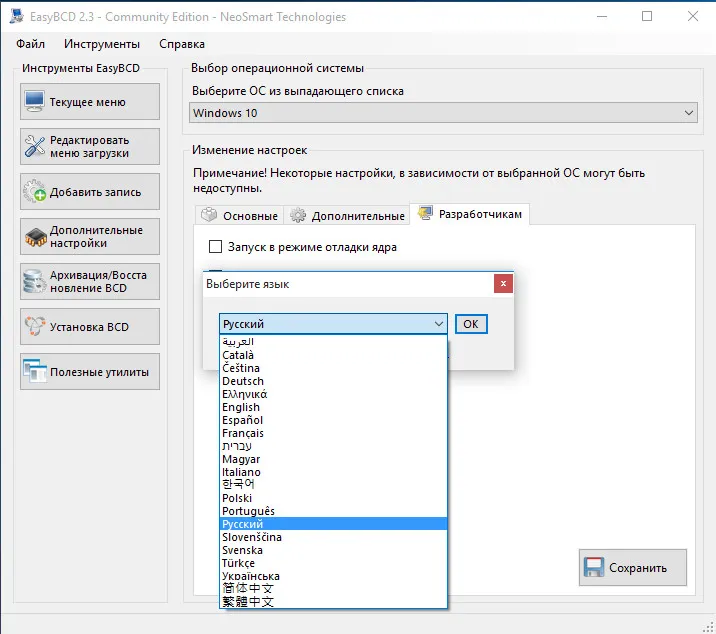Click the chip icon beside Дополнительные настройки

[36, 237]
